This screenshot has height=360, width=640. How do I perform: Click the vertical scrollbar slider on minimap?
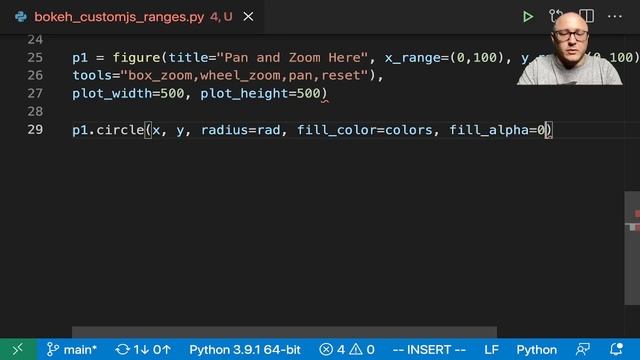click(x=632, y=248)
